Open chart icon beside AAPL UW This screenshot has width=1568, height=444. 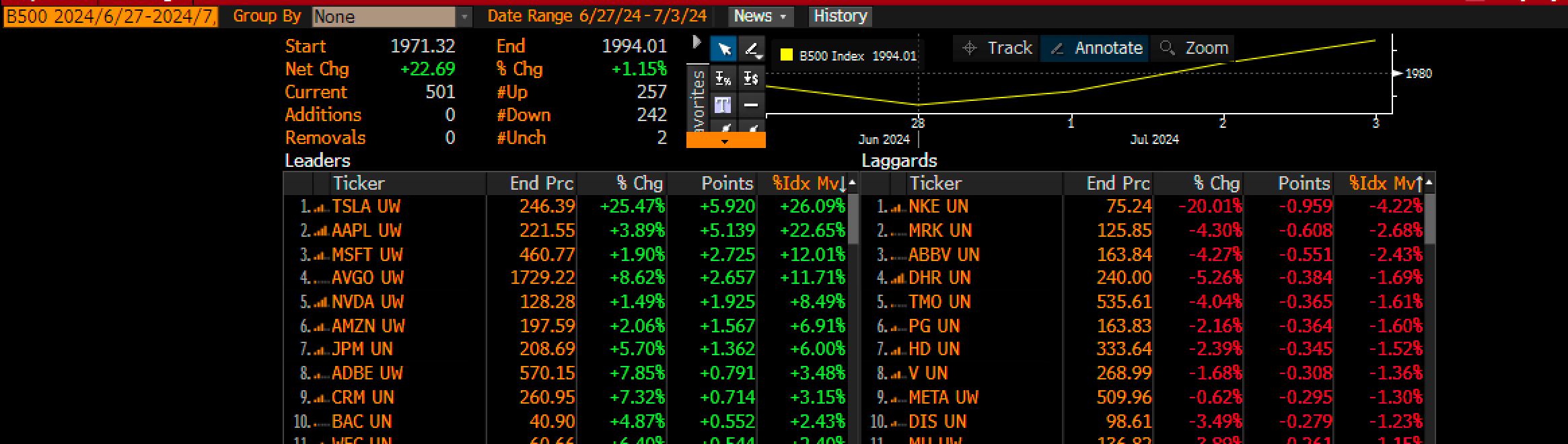pyautogui.click(x=322, y=231)
